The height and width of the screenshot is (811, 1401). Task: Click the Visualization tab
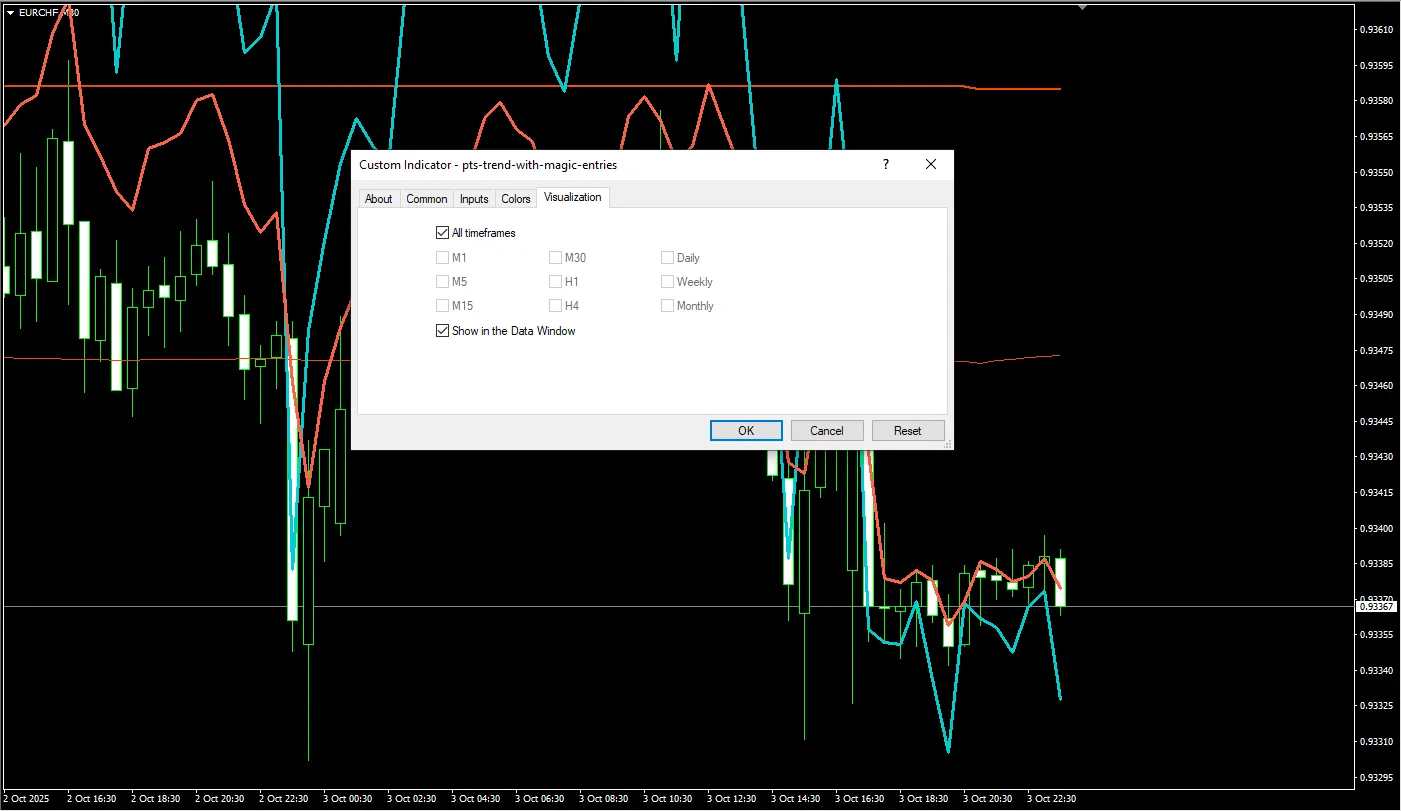click(x=573, y=197)
